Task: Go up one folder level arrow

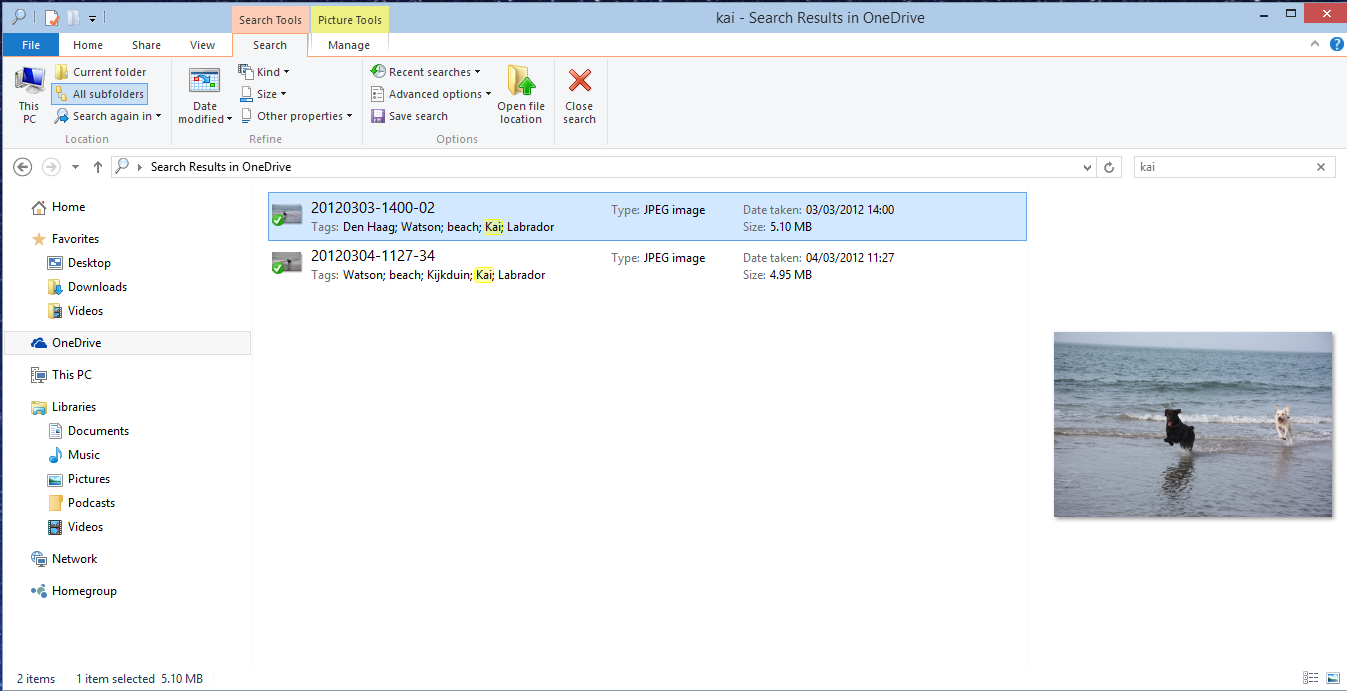Action: pos(98,167)
